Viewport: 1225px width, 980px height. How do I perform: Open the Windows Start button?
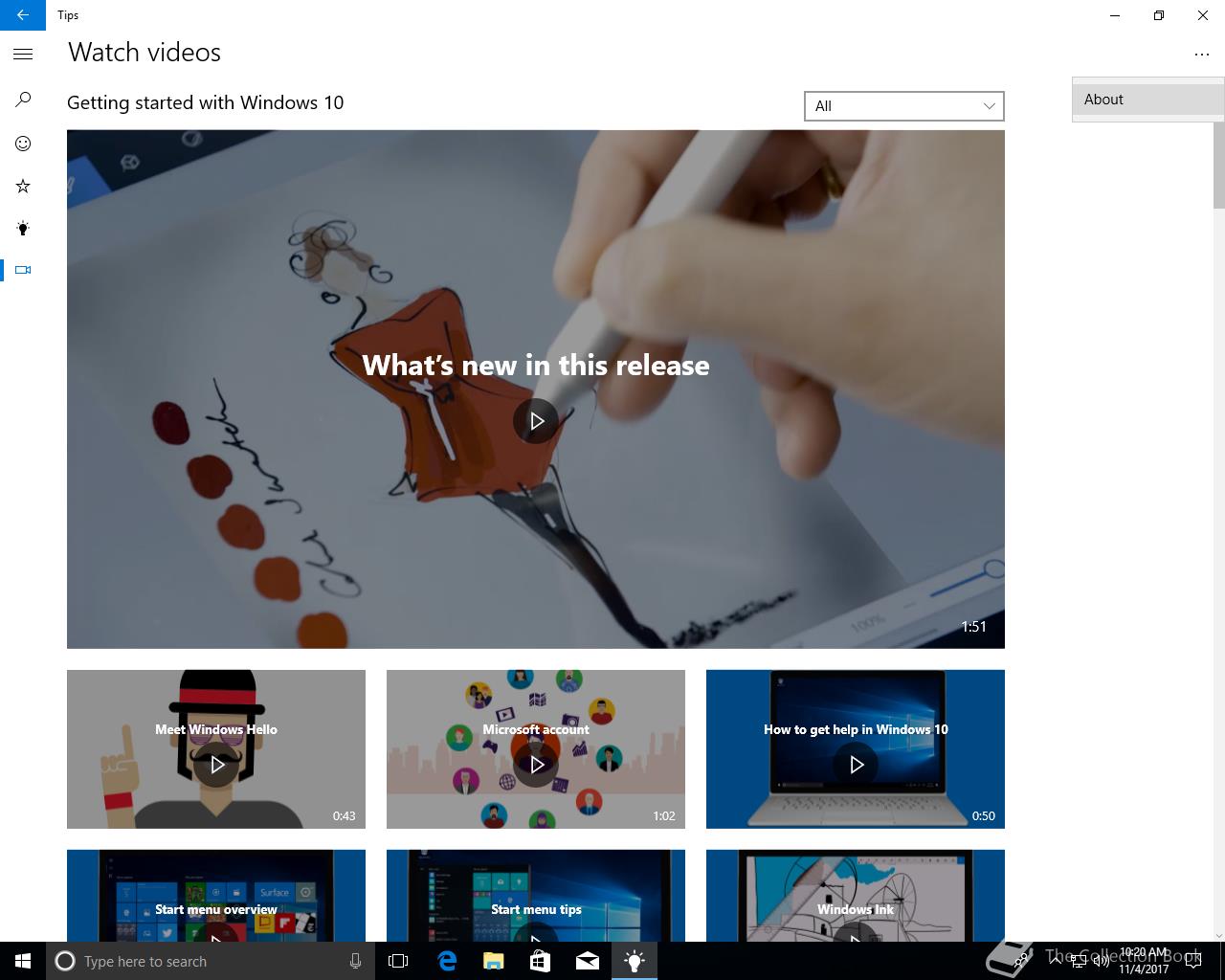23,961
